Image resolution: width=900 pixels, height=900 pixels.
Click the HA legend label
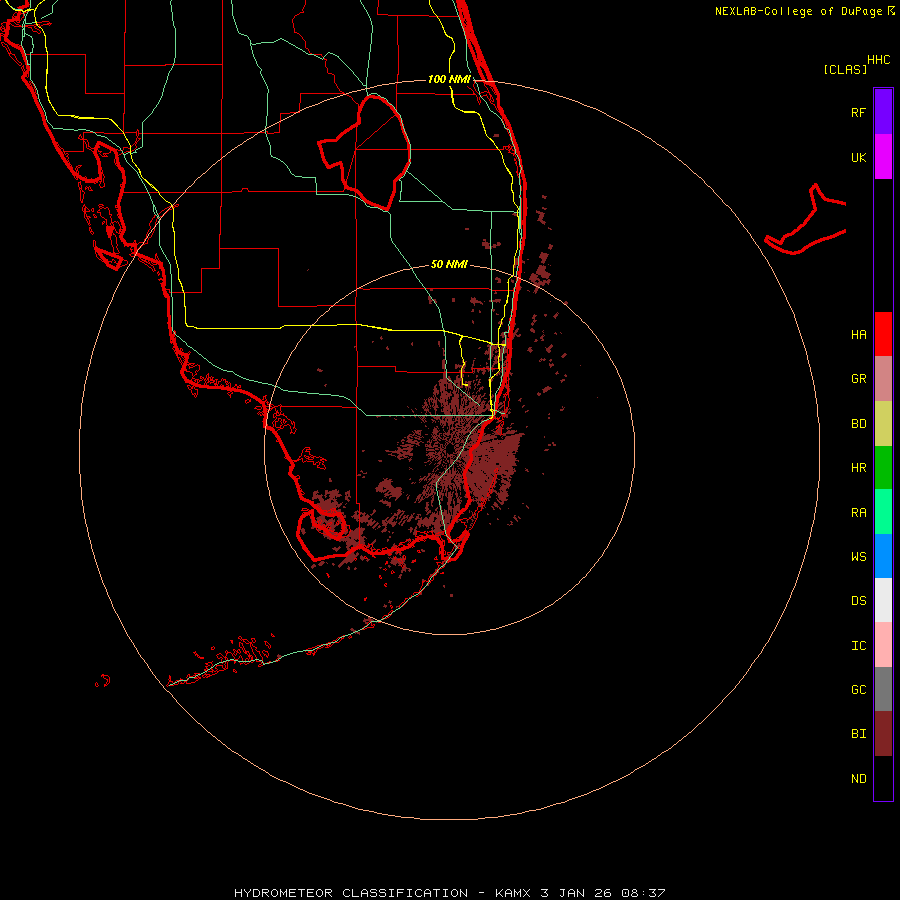pos(858,334)
